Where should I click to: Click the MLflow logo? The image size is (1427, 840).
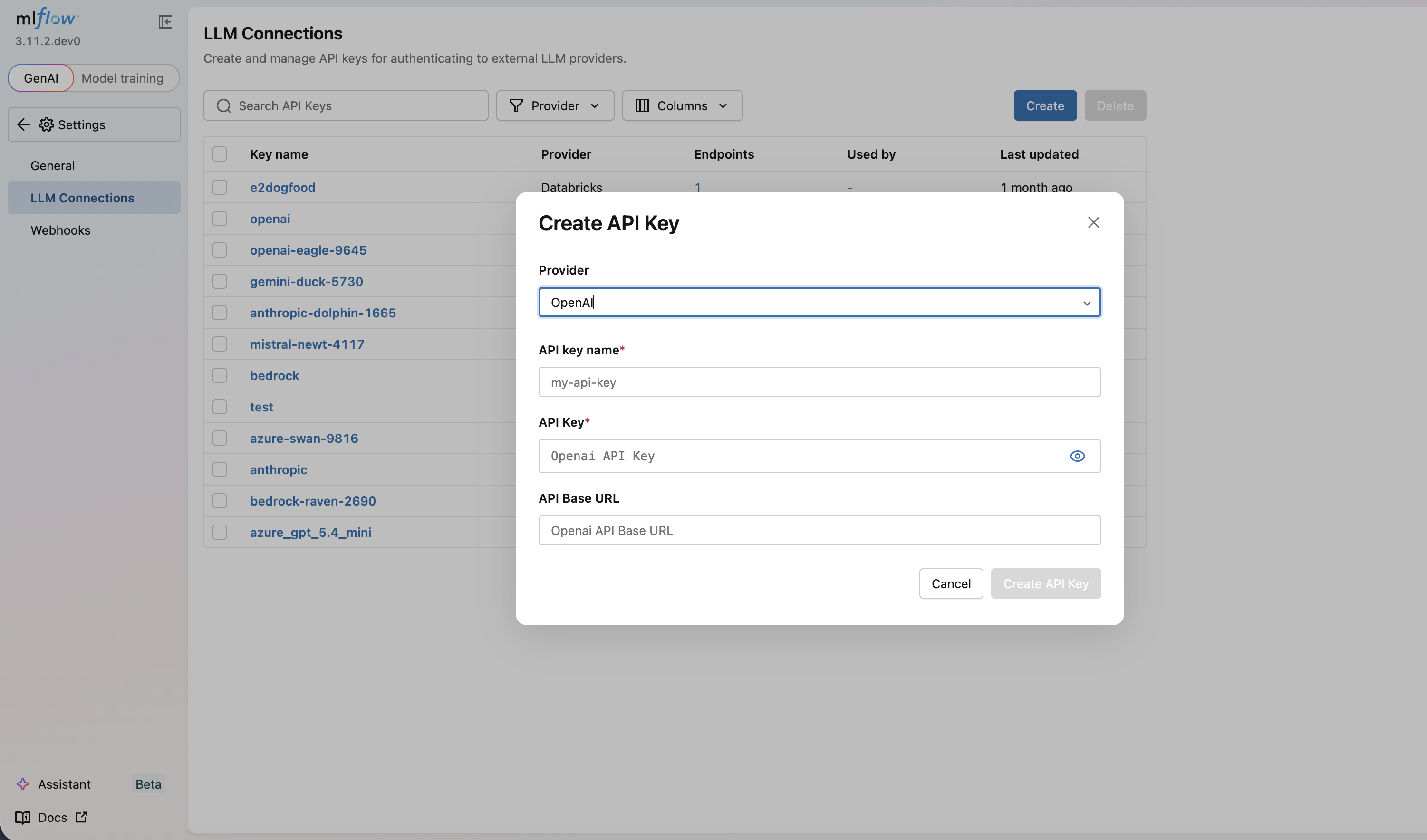[x=47, y=18]
